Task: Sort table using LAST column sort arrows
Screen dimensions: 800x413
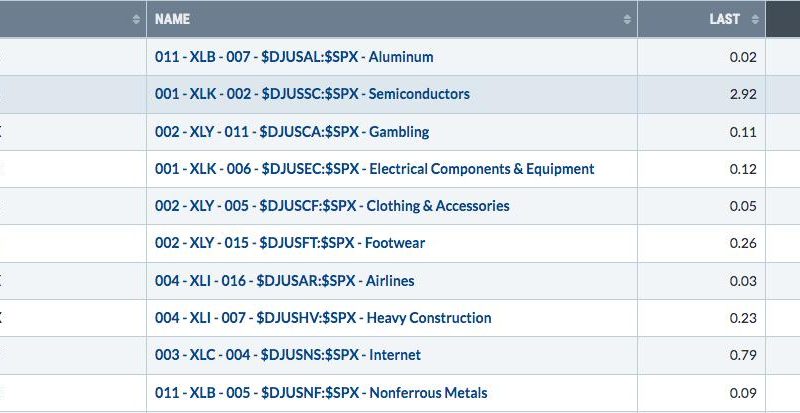Action: click(x=755, y=19)
